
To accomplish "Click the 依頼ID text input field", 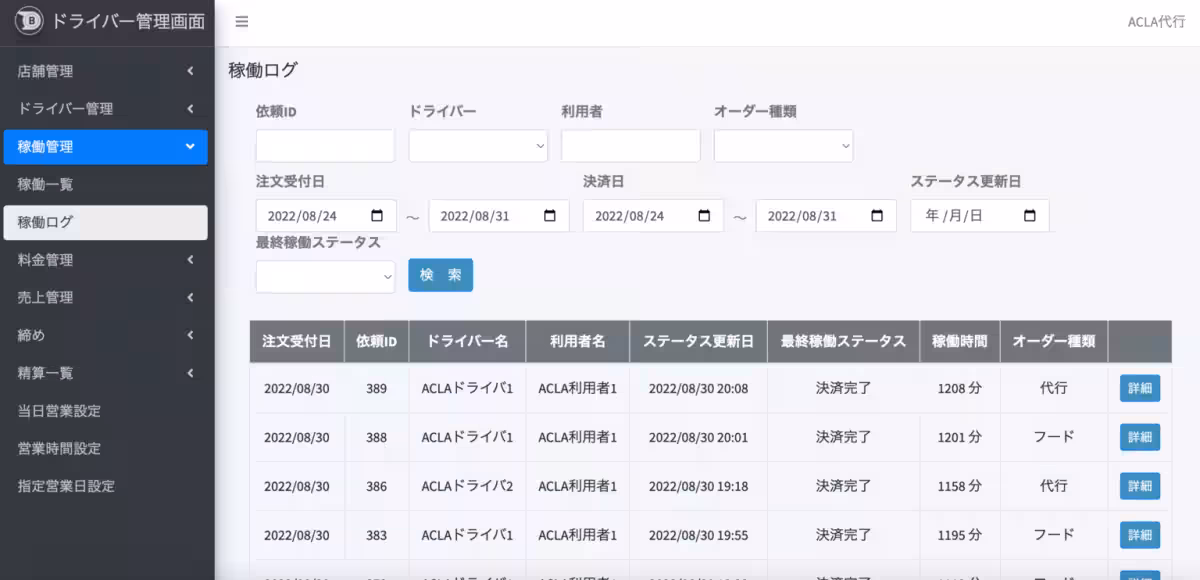I will point(325,146).
